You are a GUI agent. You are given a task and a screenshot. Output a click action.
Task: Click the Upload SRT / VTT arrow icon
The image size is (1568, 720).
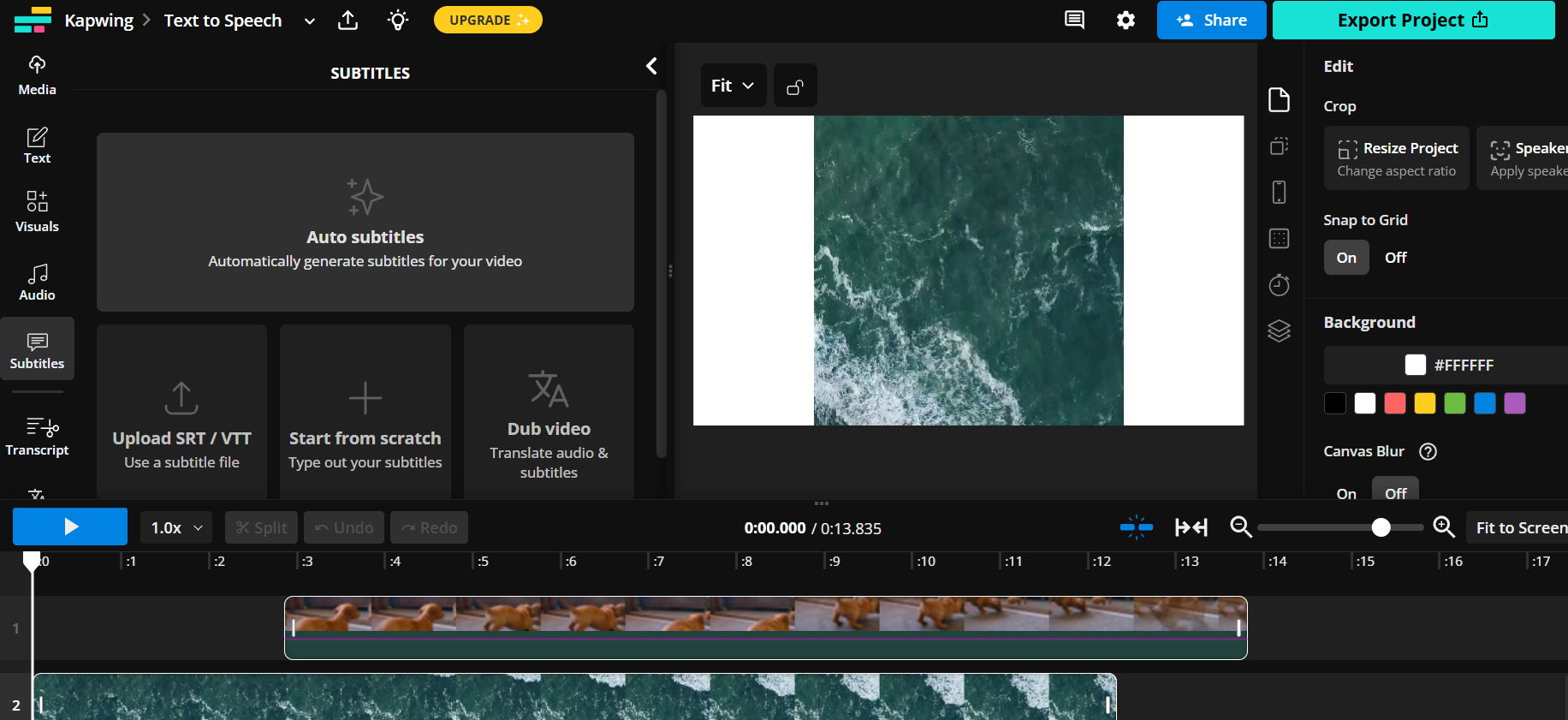[x=181, y=398]
